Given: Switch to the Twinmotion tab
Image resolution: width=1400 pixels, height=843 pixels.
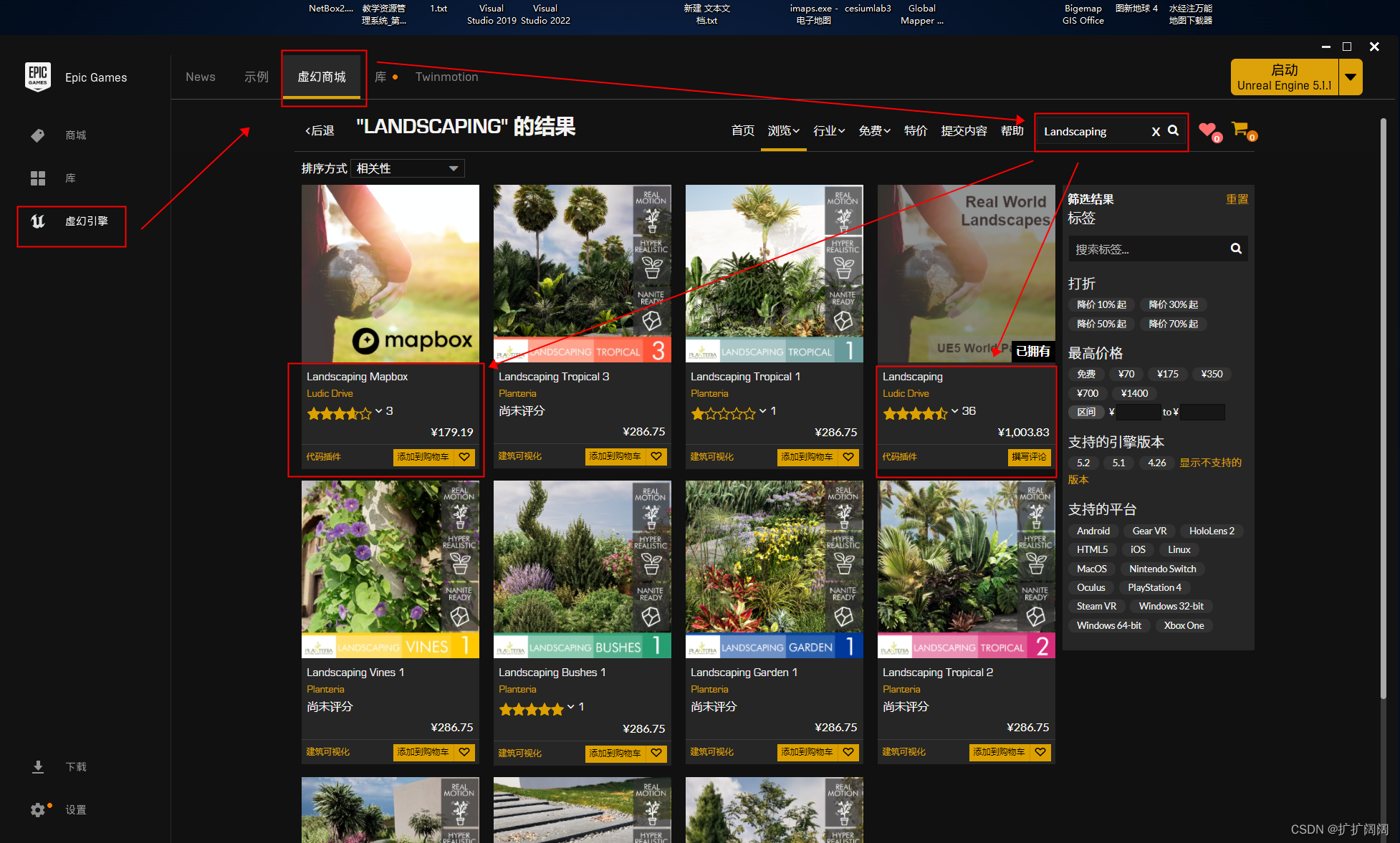Looking at the screenshot, I should click(446, 77).
